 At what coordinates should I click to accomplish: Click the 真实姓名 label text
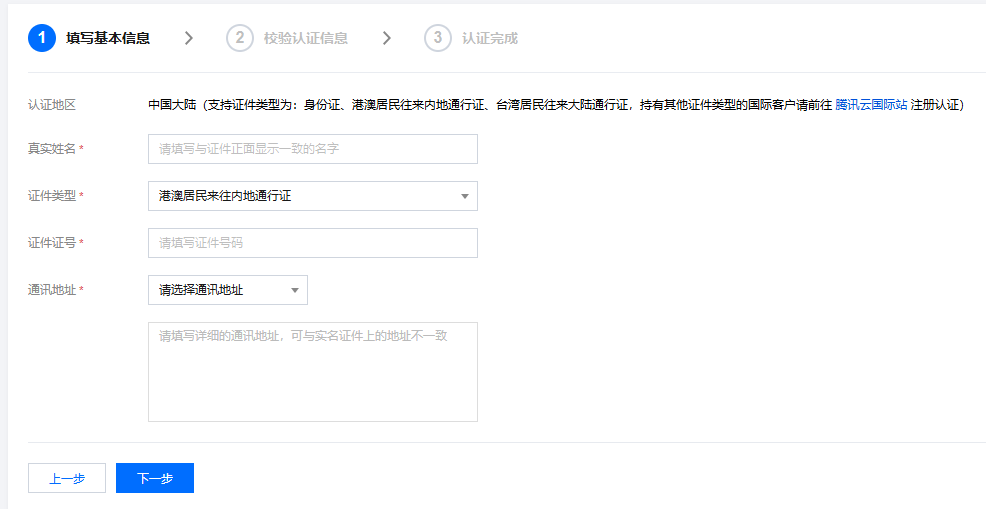pos(52,149)
